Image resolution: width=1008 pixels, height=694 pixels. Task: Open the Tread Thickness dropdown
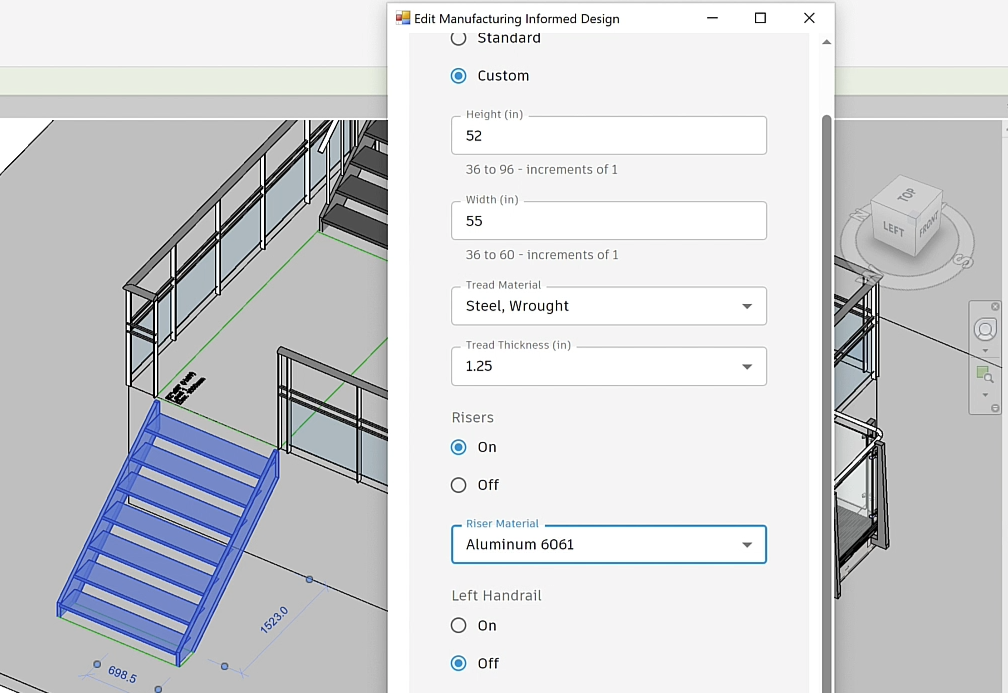609,366
